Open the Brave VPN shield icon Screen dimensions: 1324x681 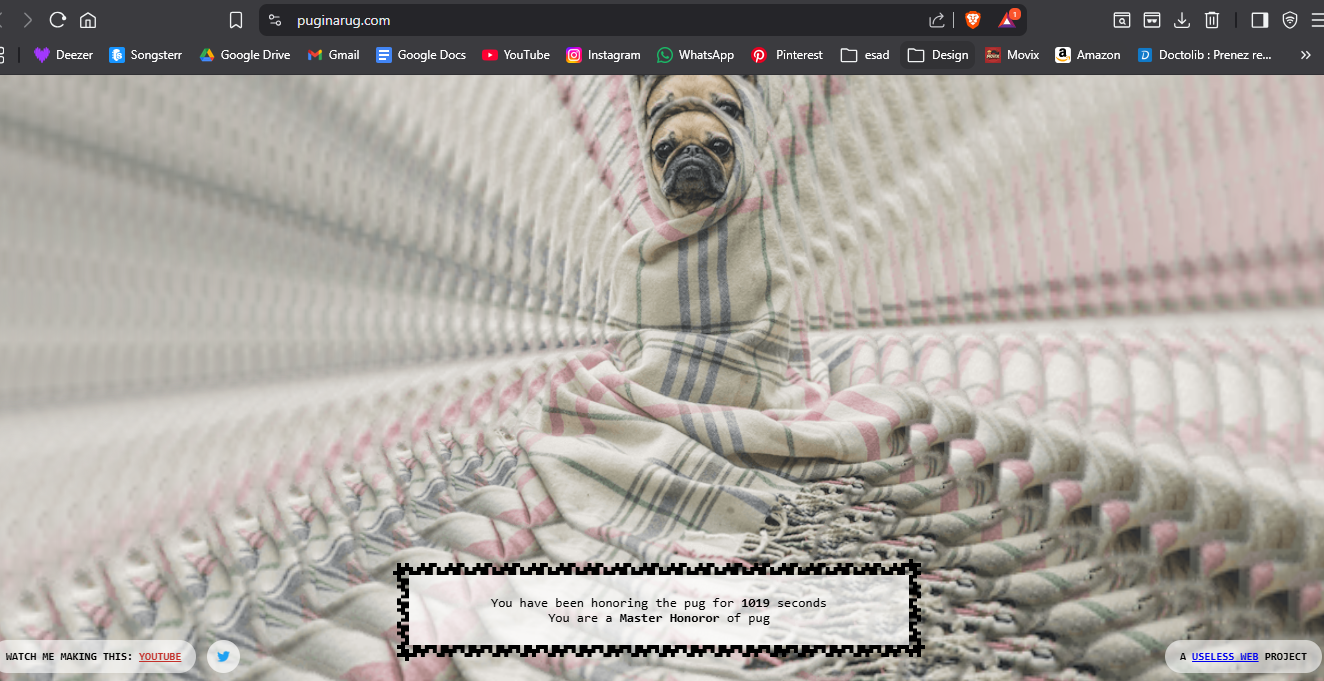point(1290,20)
